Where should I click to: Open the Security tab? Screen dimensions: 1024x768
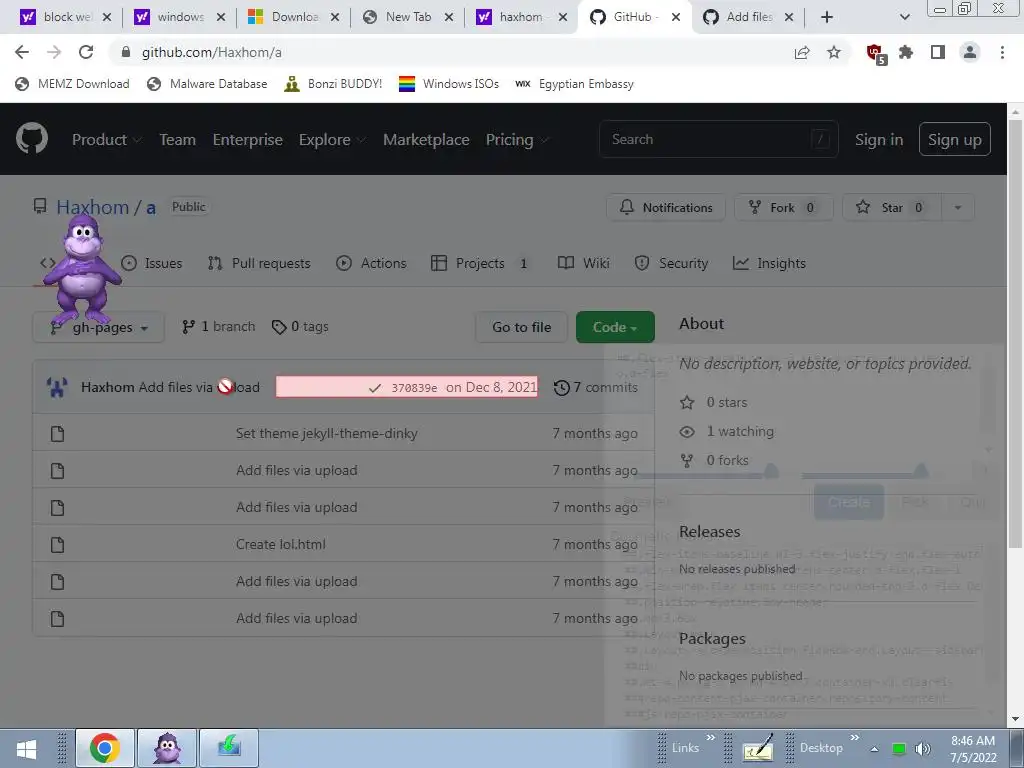pyautogui.click(x=671, y=263)
